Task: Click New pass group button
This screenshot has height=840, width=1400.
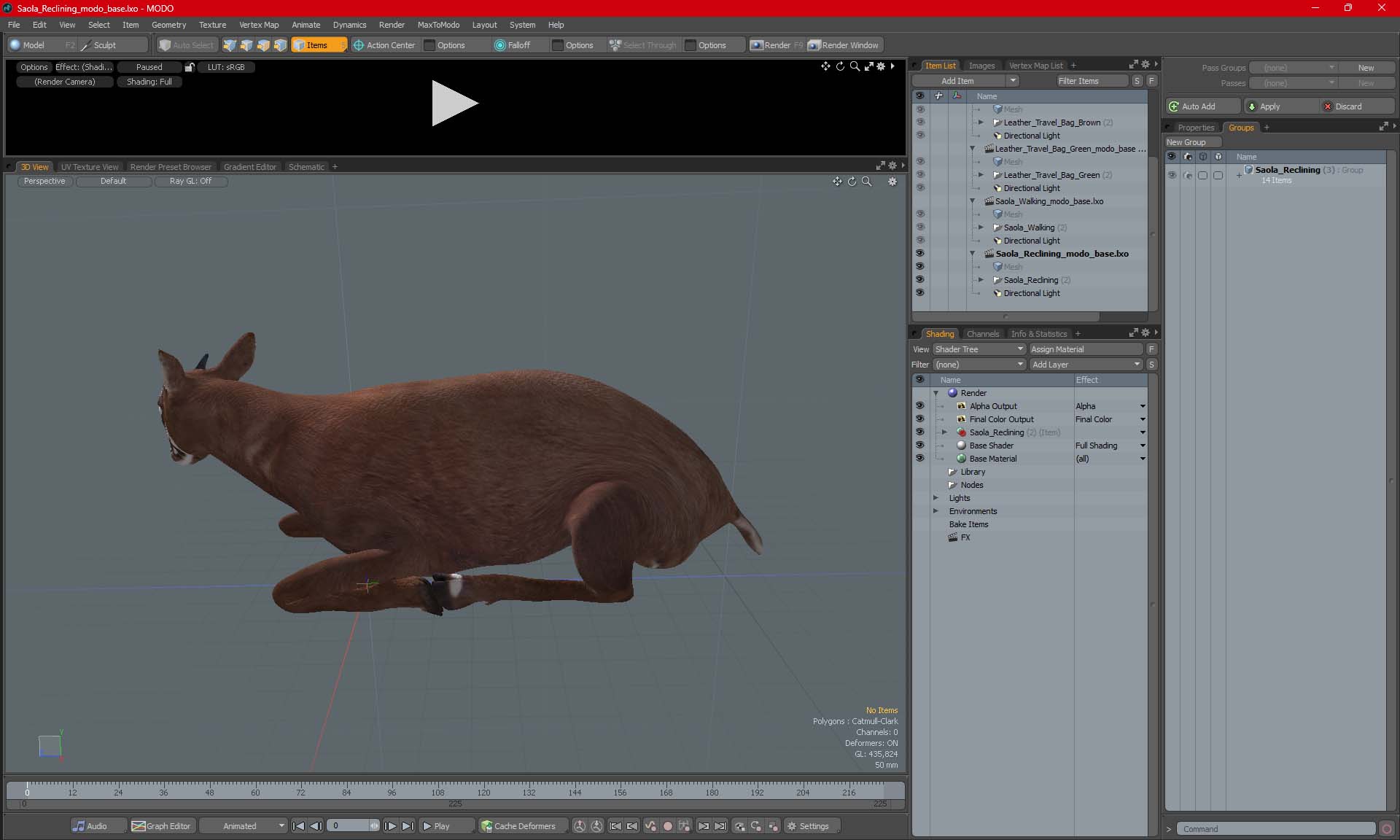Action: click(x=1366, y=68)
